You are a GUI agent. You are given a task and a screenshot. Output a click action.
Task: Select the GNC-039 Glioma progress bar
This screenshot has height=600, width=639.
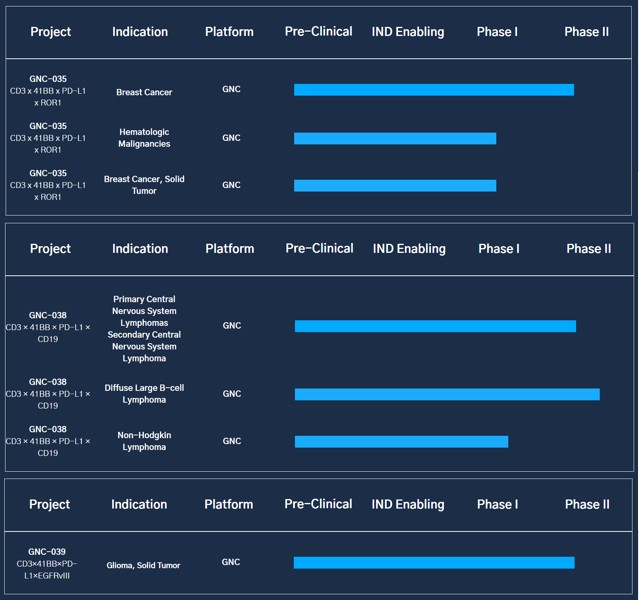point(433,563)
